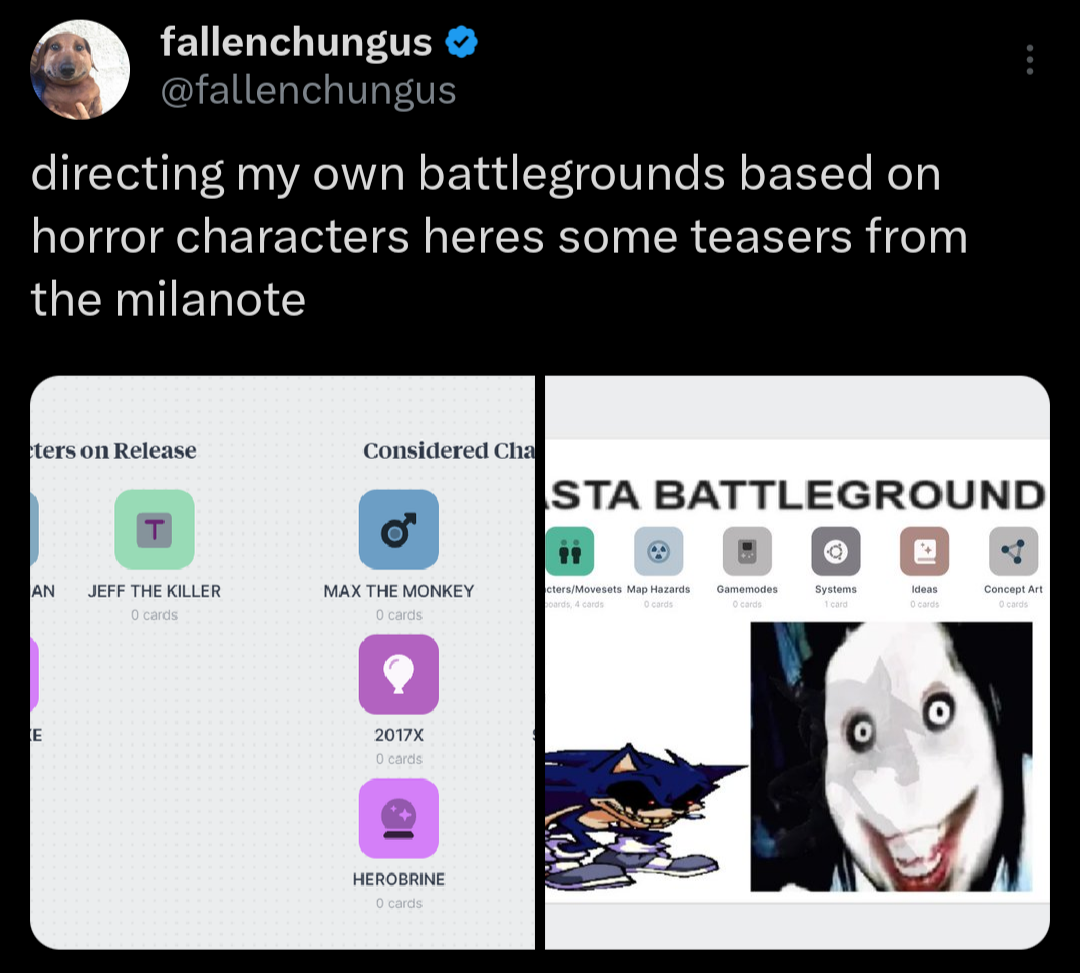Click the @fallenchungus handle
Image resolution: width=1080 pixels, height=973 pixels.
pyautogui.click(x=309, y=90)
